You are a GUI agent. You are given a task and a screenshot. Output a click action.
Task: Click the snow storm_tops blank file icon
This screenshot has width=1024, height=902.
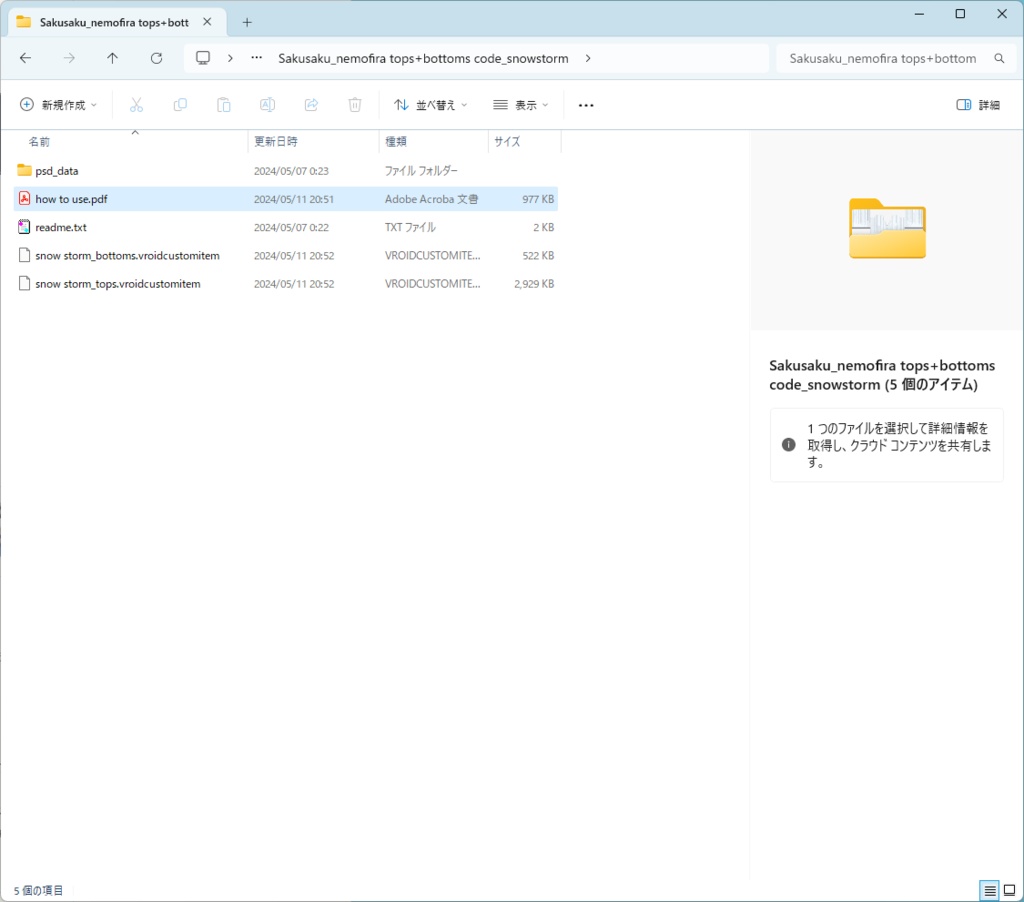click(24, 283)
